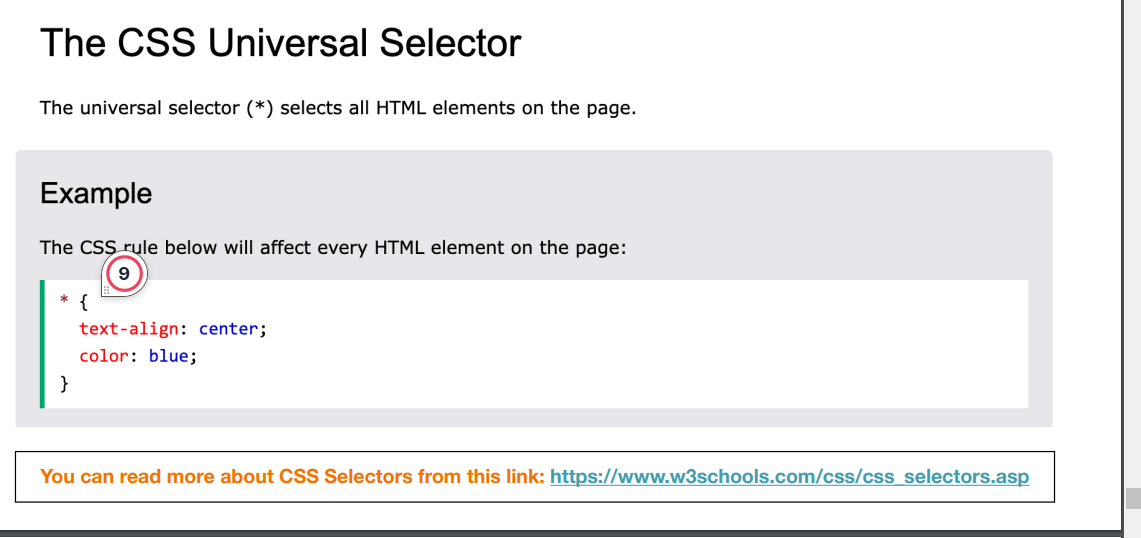Click the "The CSS rule below" sentence
1141x538 pixels.
(x=333, y=248)
